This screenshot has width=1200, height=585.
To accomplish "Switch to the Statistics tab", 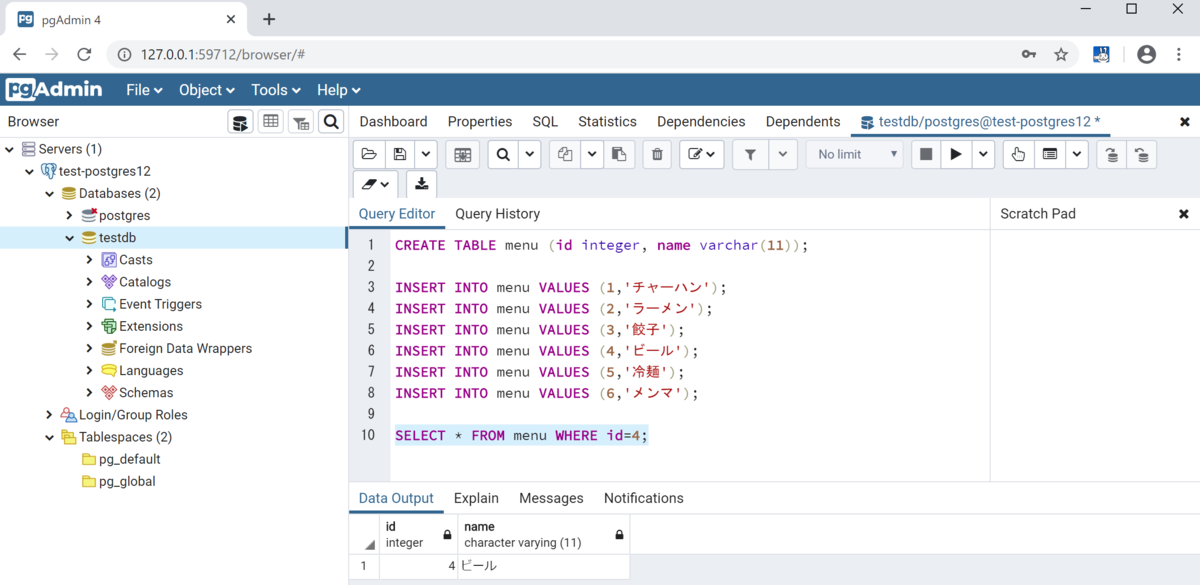I will coord(607,121).
